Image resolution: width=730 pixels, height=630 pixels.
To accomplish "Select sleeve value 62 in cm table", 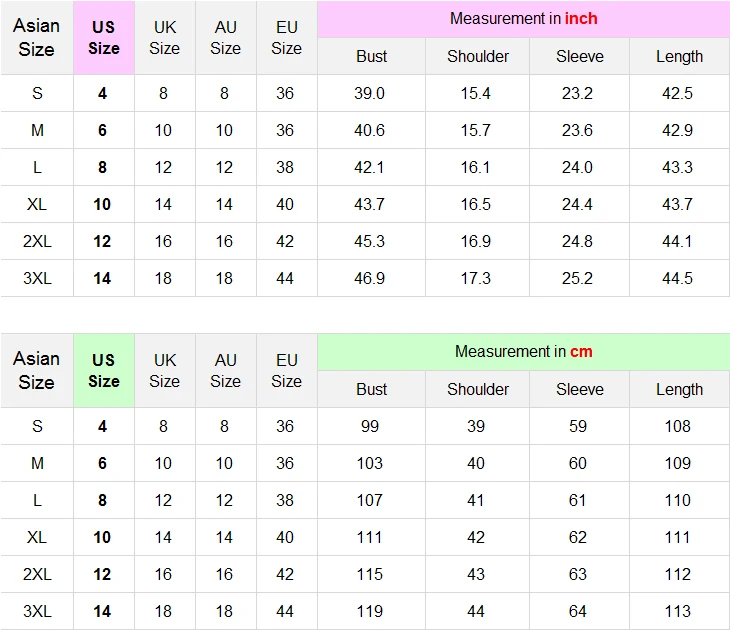I will pyautogui.click(x=577, y=537).
